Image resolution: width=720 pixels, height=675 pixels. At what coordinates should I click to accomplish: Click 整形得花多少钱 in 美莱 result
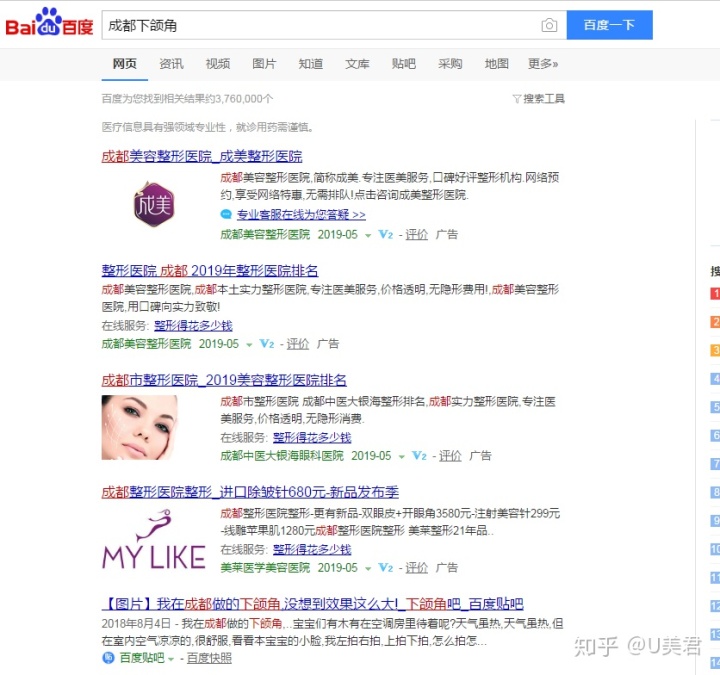pyautogui.click(x=312, y=550)
